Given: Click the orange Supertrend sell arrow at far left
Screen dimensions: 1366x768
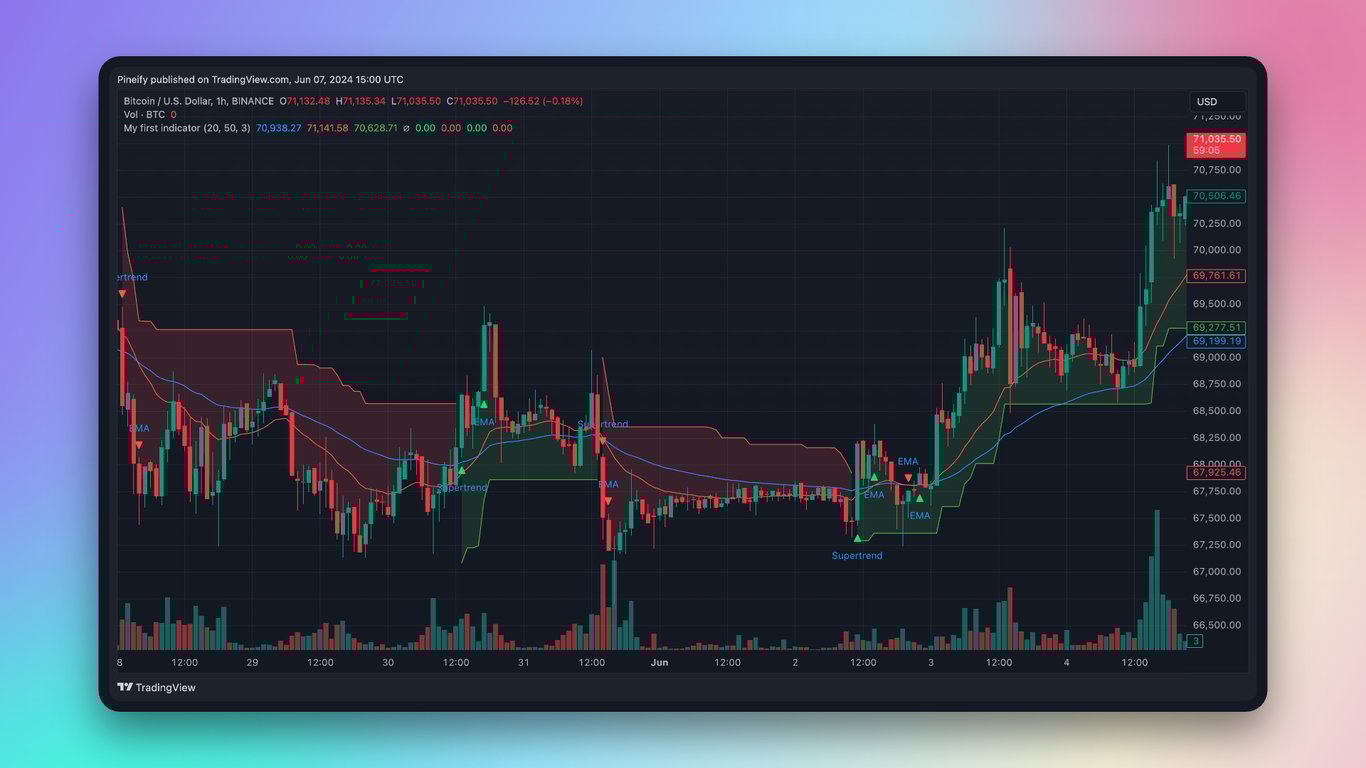Looking at the screenshot, I should (x=122, y=294).
